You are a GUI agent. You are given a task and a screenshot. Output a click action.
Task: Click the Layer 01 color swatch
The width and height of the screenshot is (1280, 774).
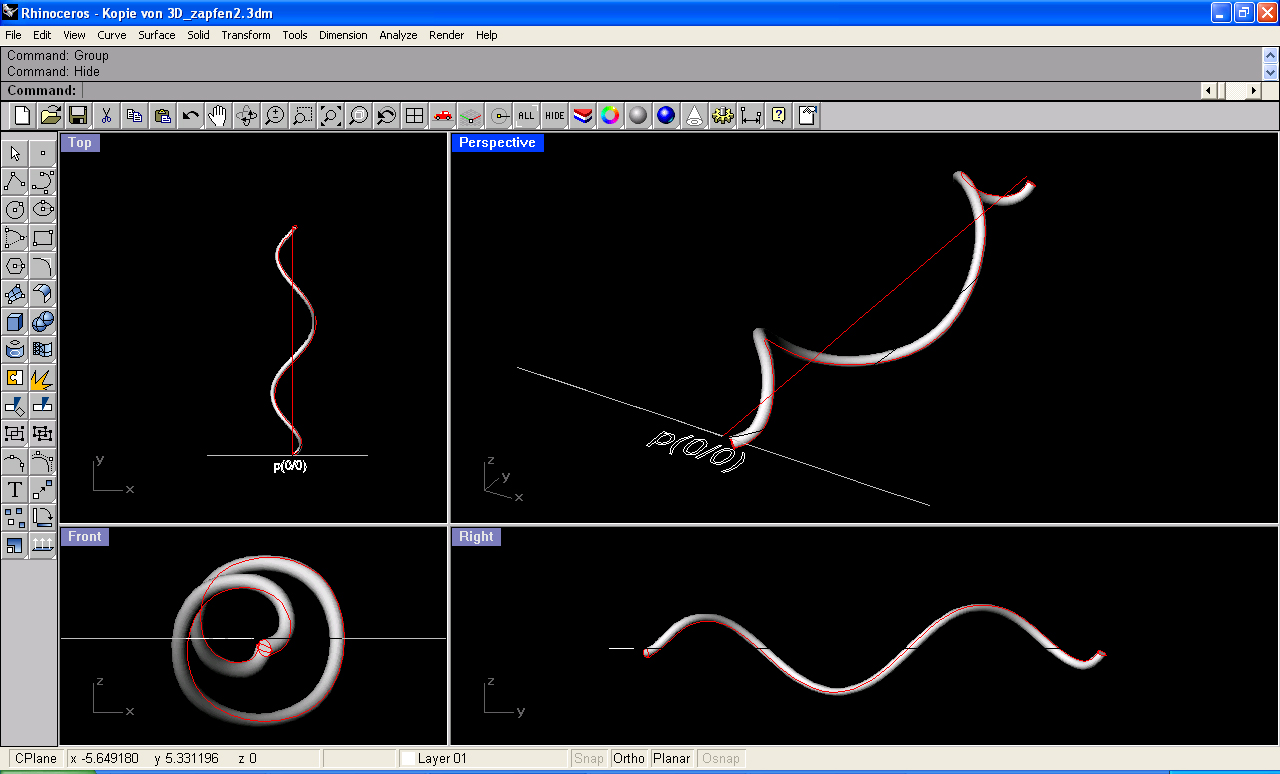tap(408, 759)
